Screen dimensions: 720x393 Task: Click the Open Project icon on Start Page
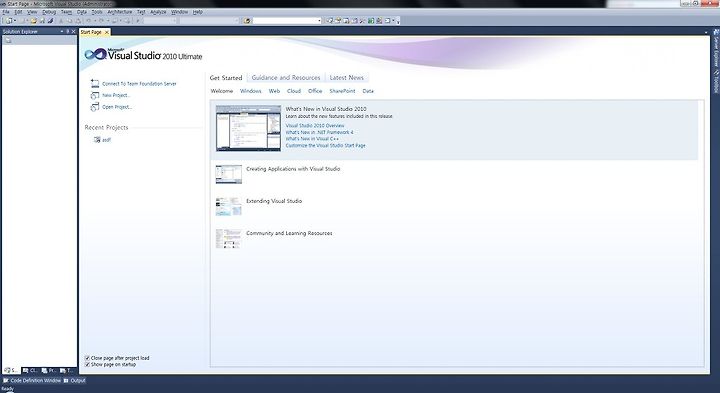[x=95, y=107]
